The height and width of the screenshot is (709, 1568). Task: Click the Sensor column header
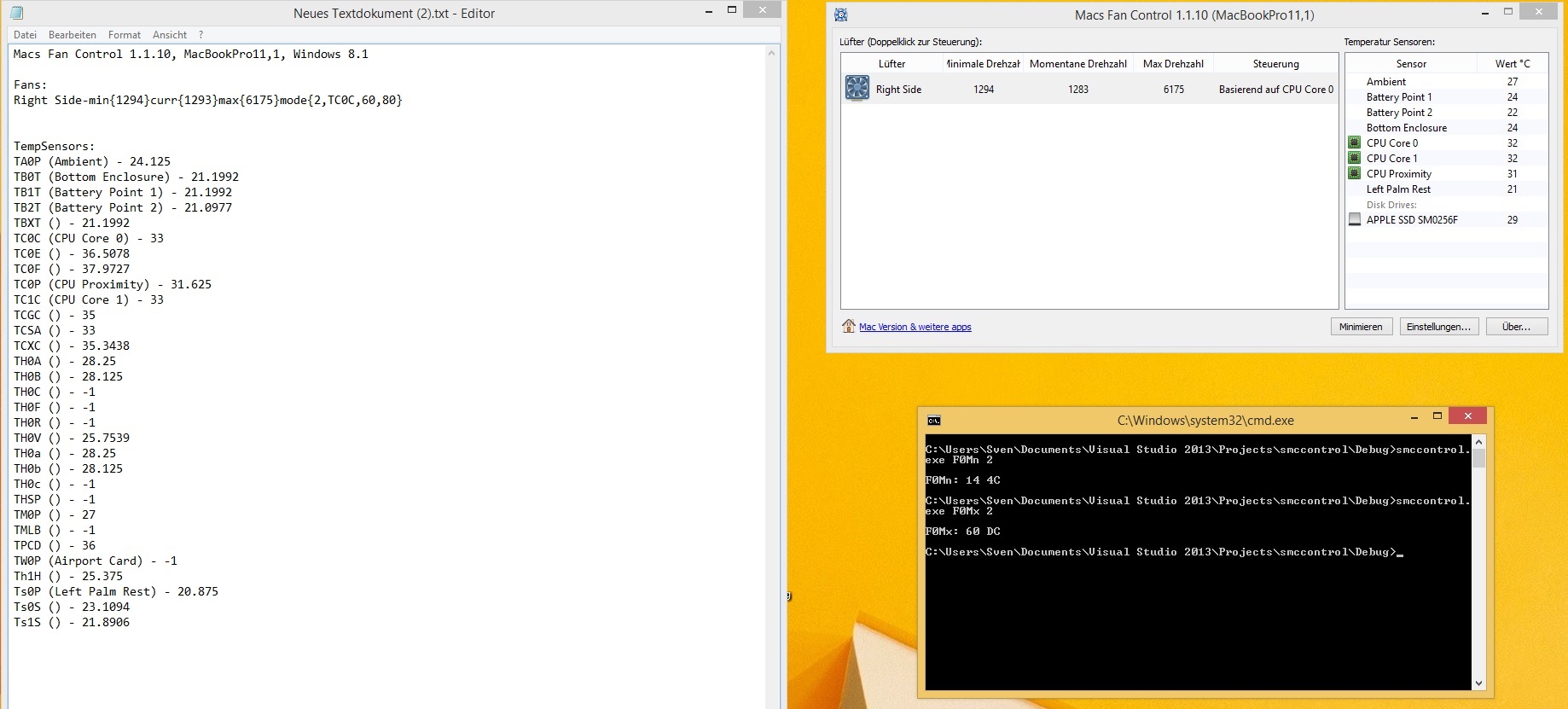pos(1411,64)
